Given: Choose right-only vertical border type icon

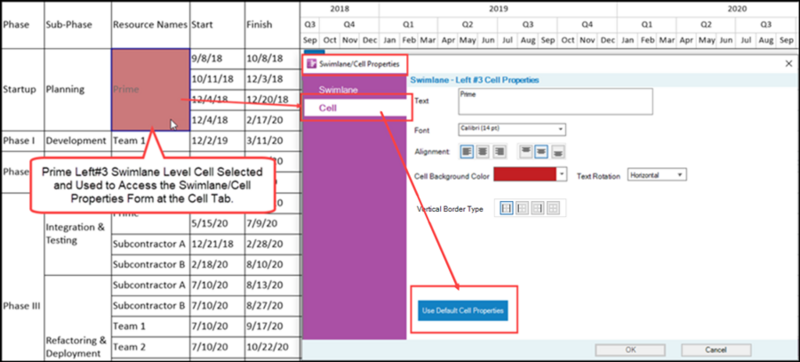Looking at the screenshot, I should coord(538,208).
